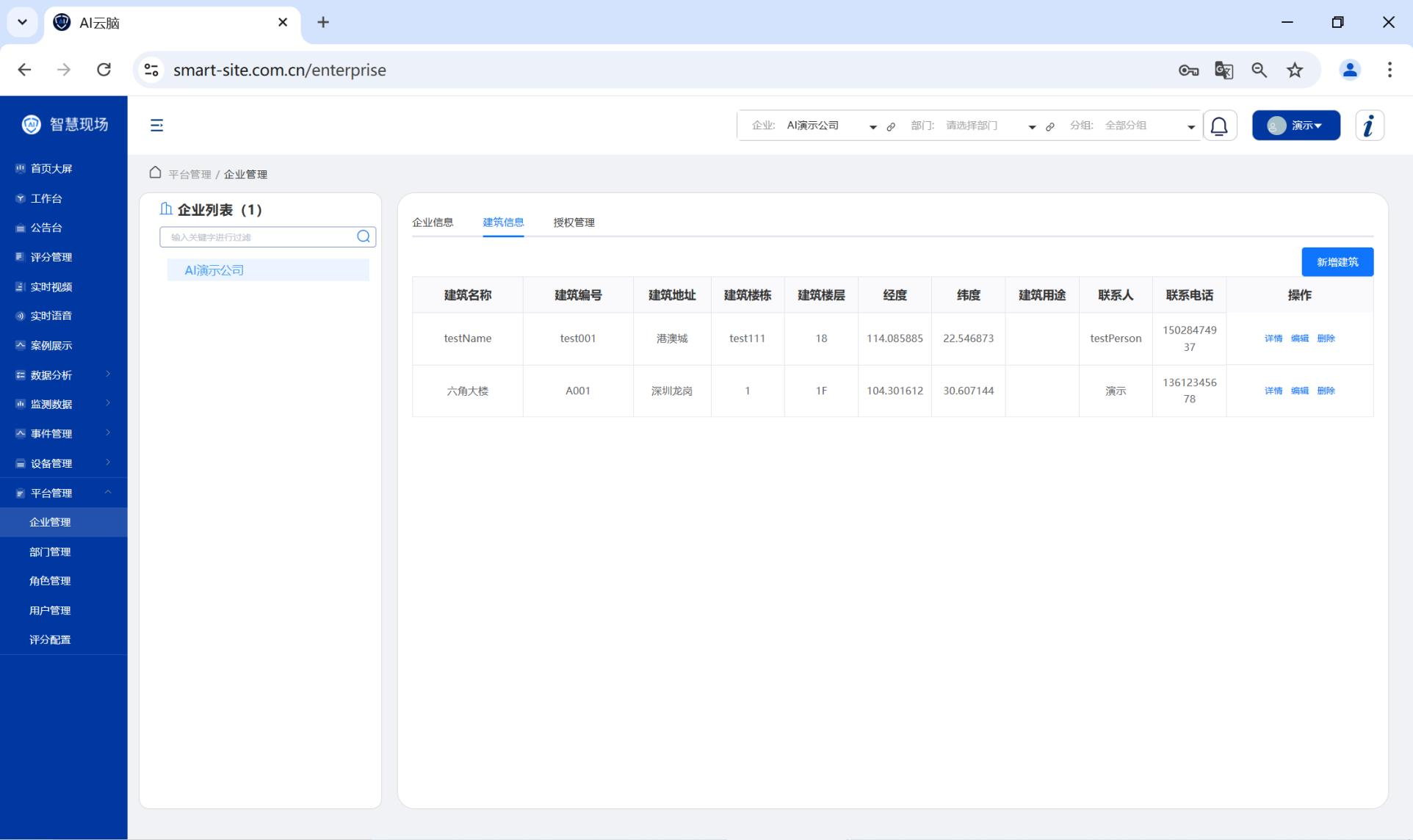
Task: Close the AI云脑 tab
Action: click(x=283, y=23)
